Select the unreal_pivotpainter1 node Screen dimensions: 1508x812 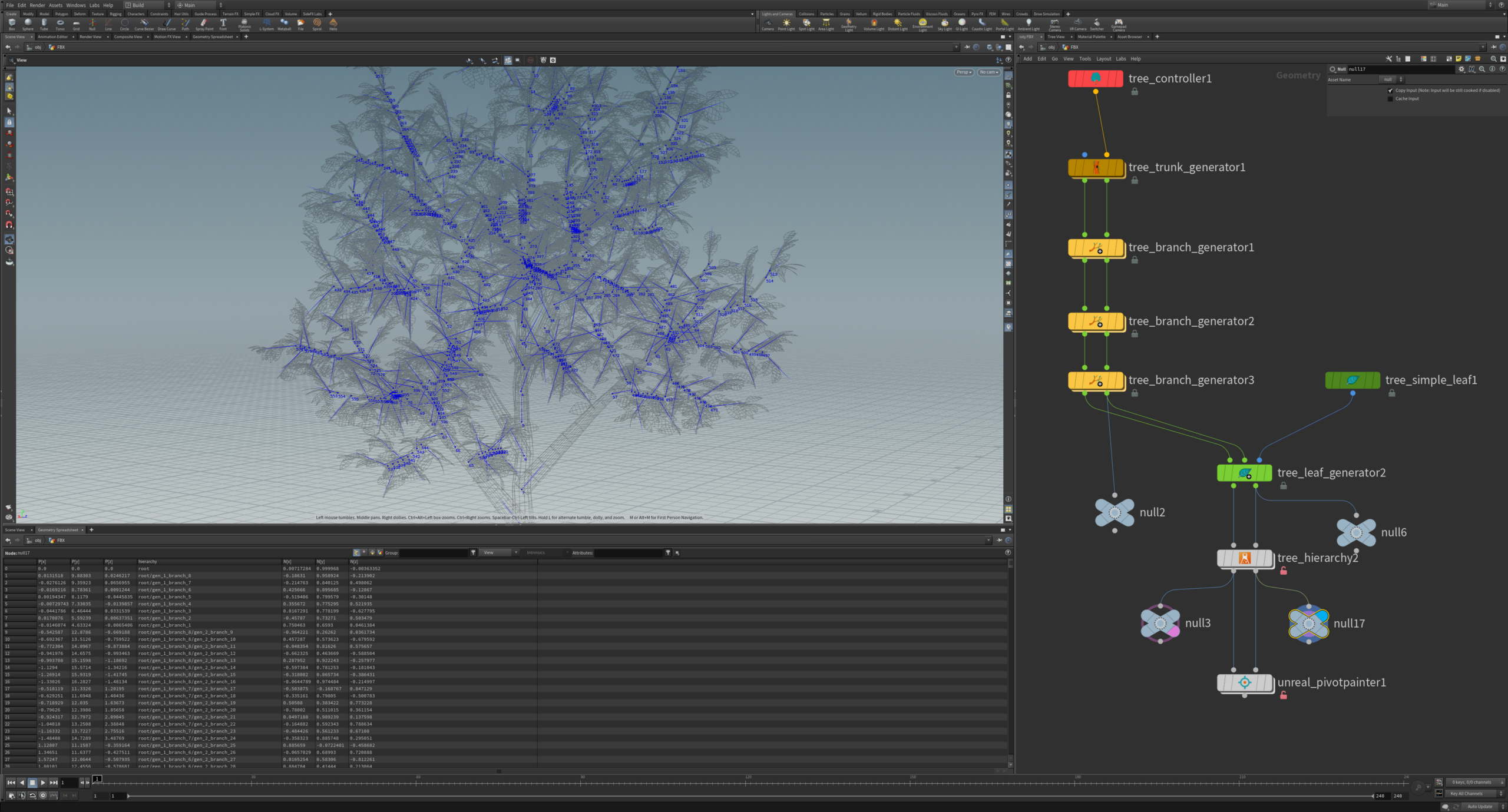point(1244,682)
